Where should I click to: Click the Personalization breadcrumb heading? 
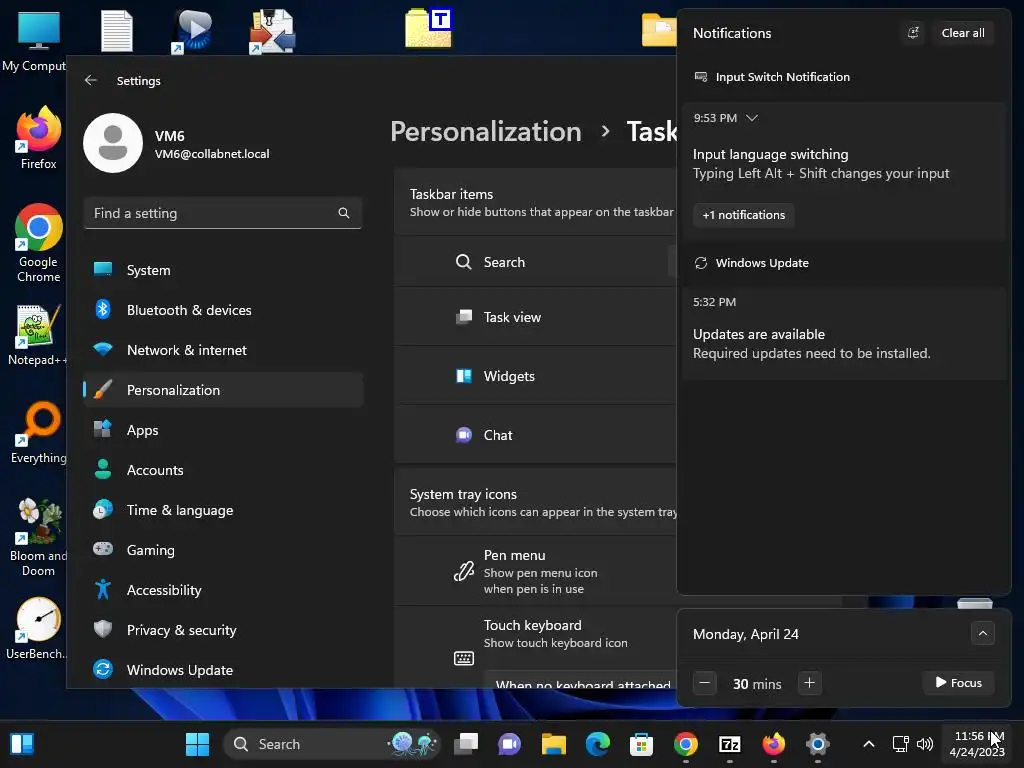coord(486,131)
